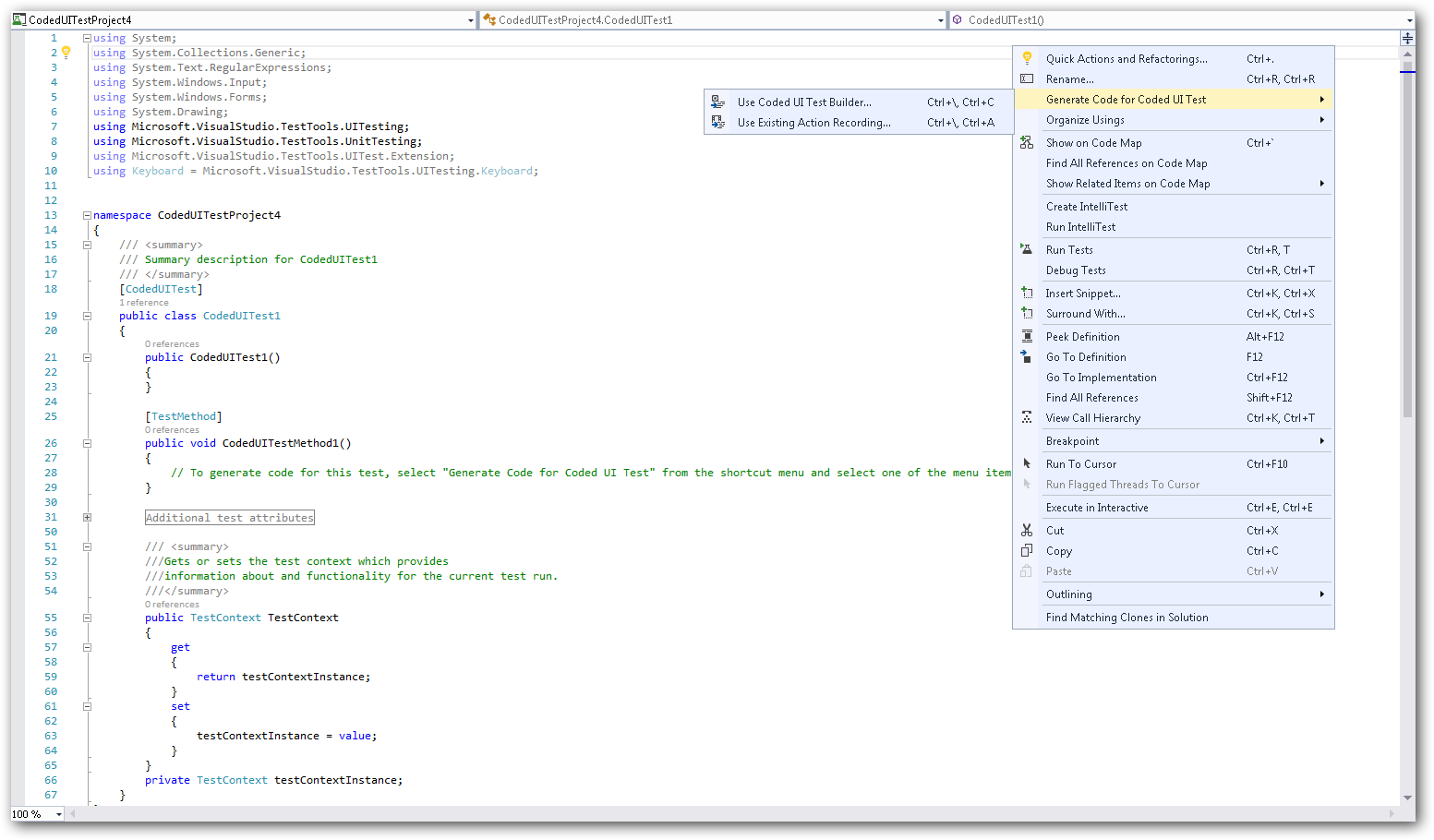Click the lightbulb on line 2 margin
The image size is (1434, 840).
(x=66, y=53)
